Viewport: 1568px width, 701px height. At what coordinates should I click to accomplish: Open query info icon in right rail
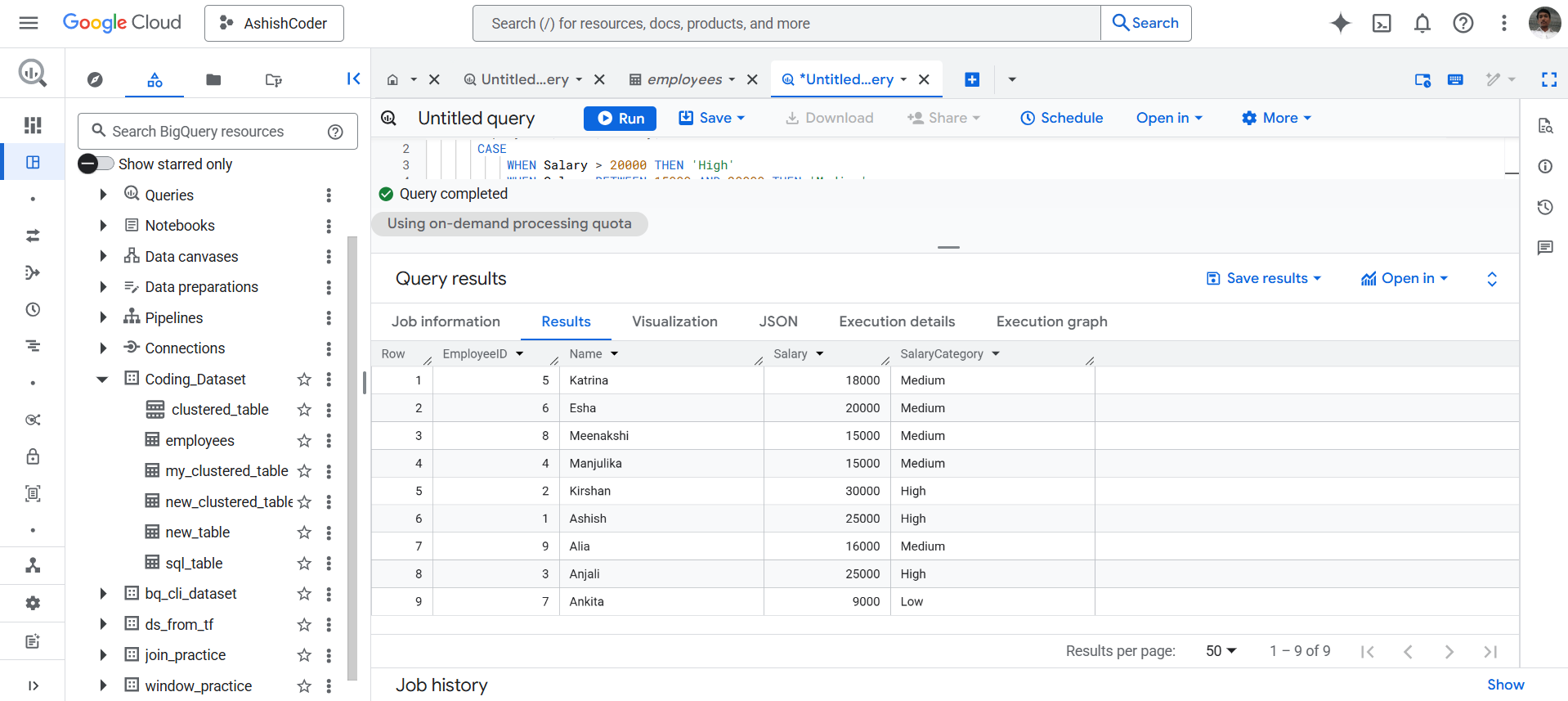pos(1544,166)
